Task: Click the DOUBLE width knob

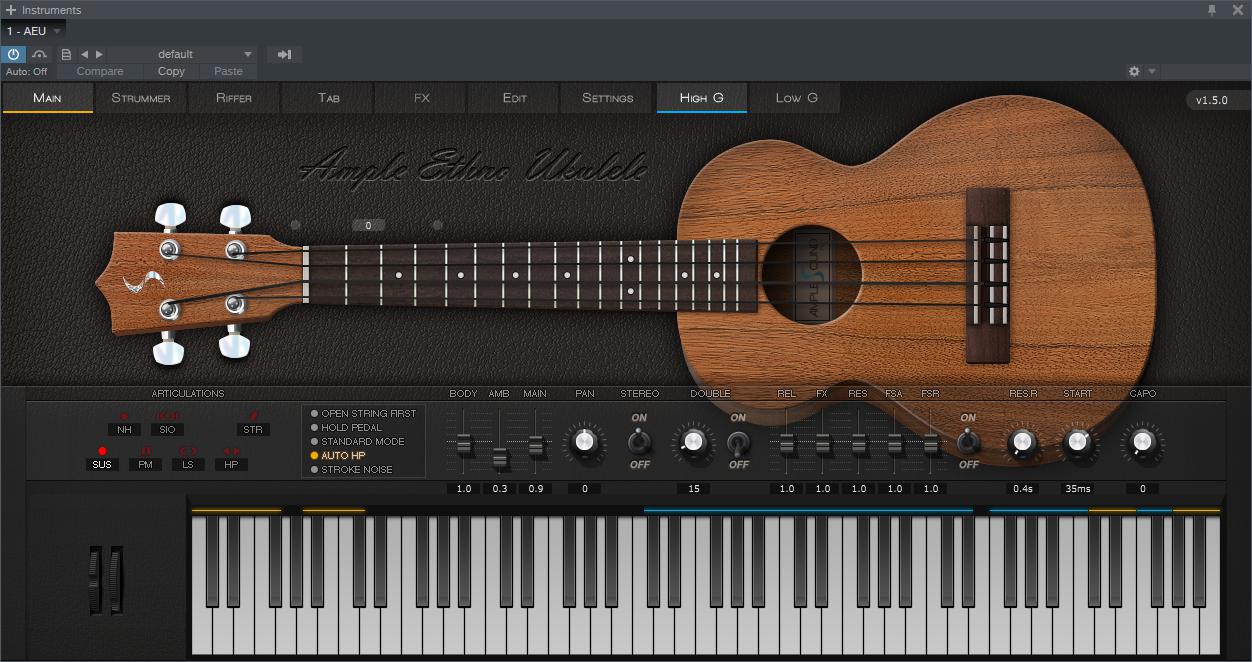Action: coord(693,441)
